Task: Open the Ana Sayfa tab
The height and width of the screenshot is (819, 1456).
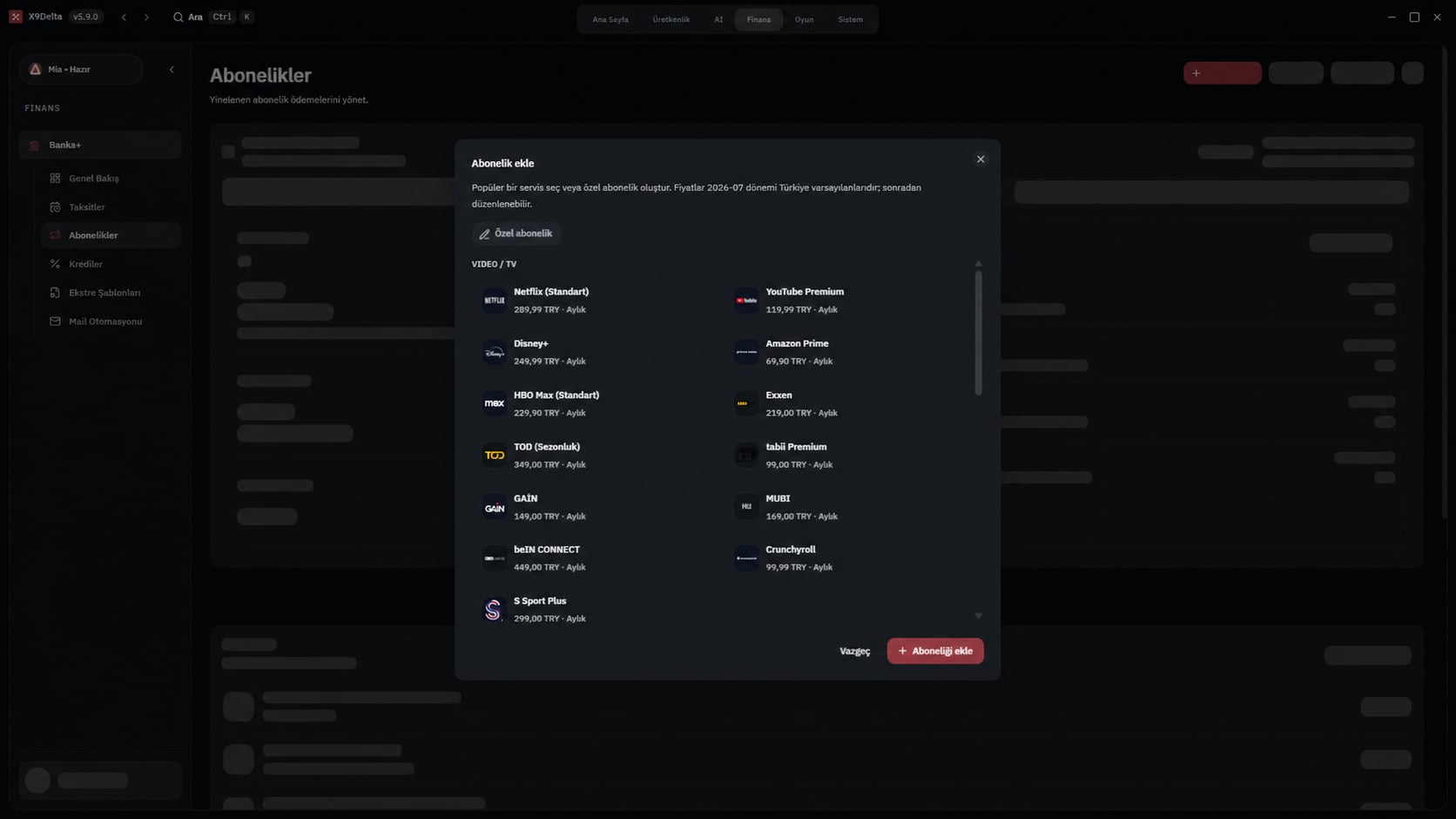Action: [610, 19]
